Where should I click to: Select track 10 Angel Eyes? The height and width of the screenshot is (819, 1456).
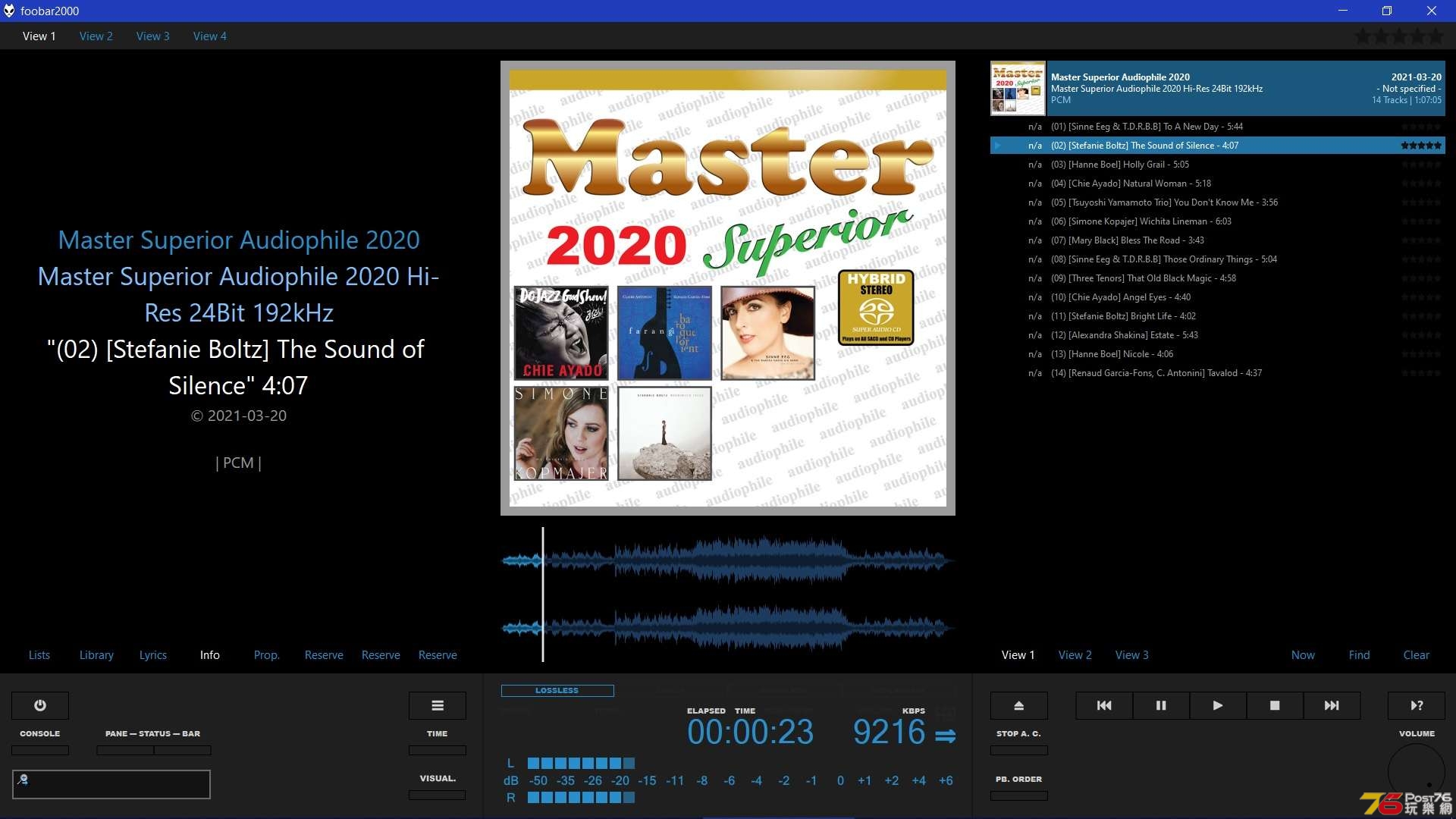pos(1218,297)
